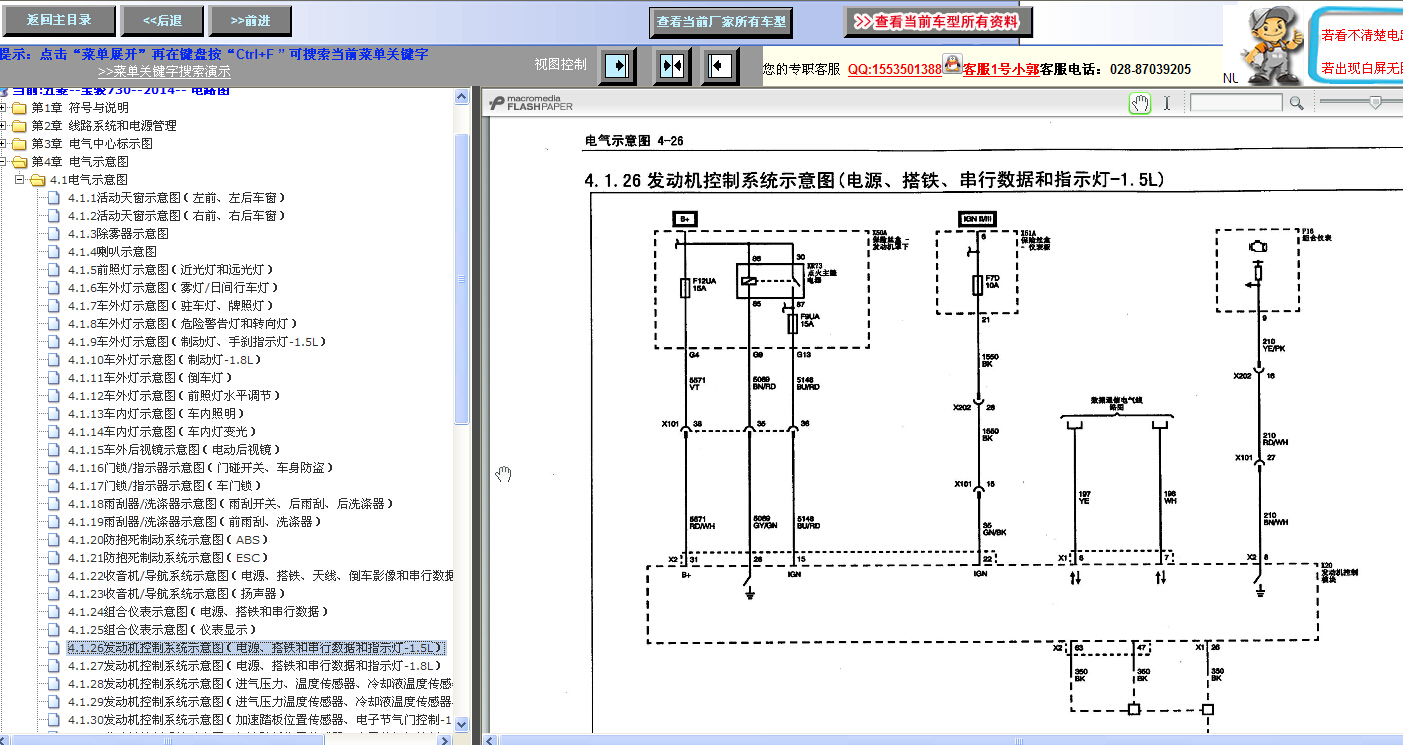Select the FlashPaper hand pan tool
This screenshot has height=745, width=1403.
1140,103
